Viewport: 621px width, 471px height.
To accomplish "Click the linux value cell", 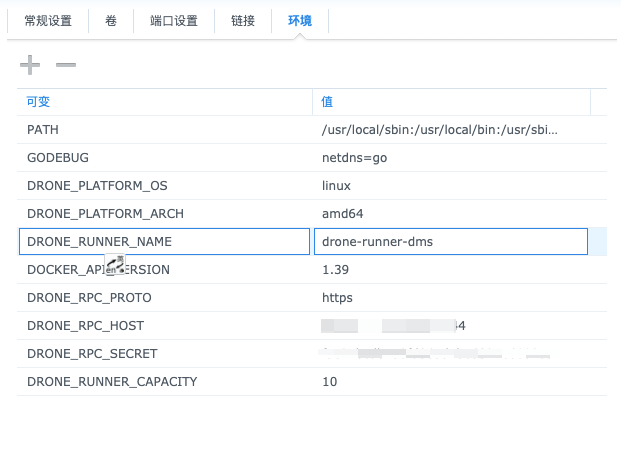I will coord(336,186).
